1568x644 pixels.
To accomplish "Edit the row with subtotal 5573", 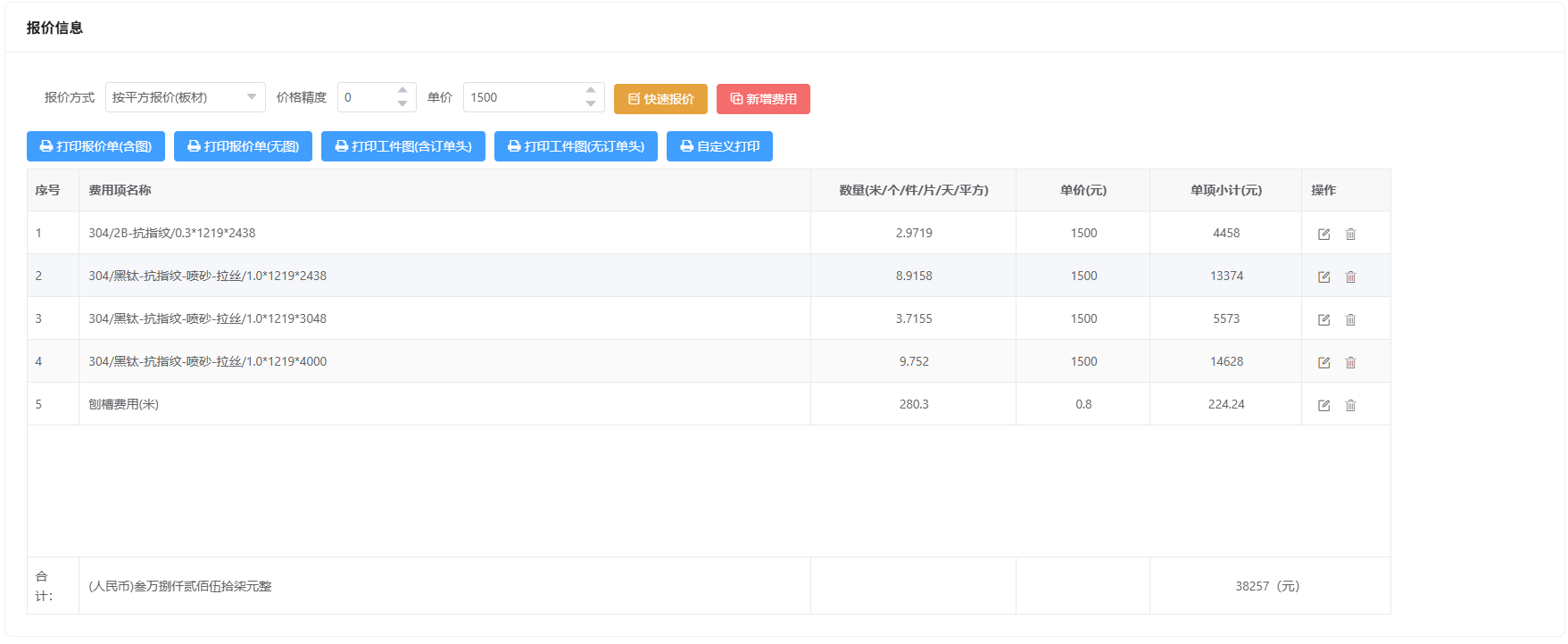I will coord(1323,319).
